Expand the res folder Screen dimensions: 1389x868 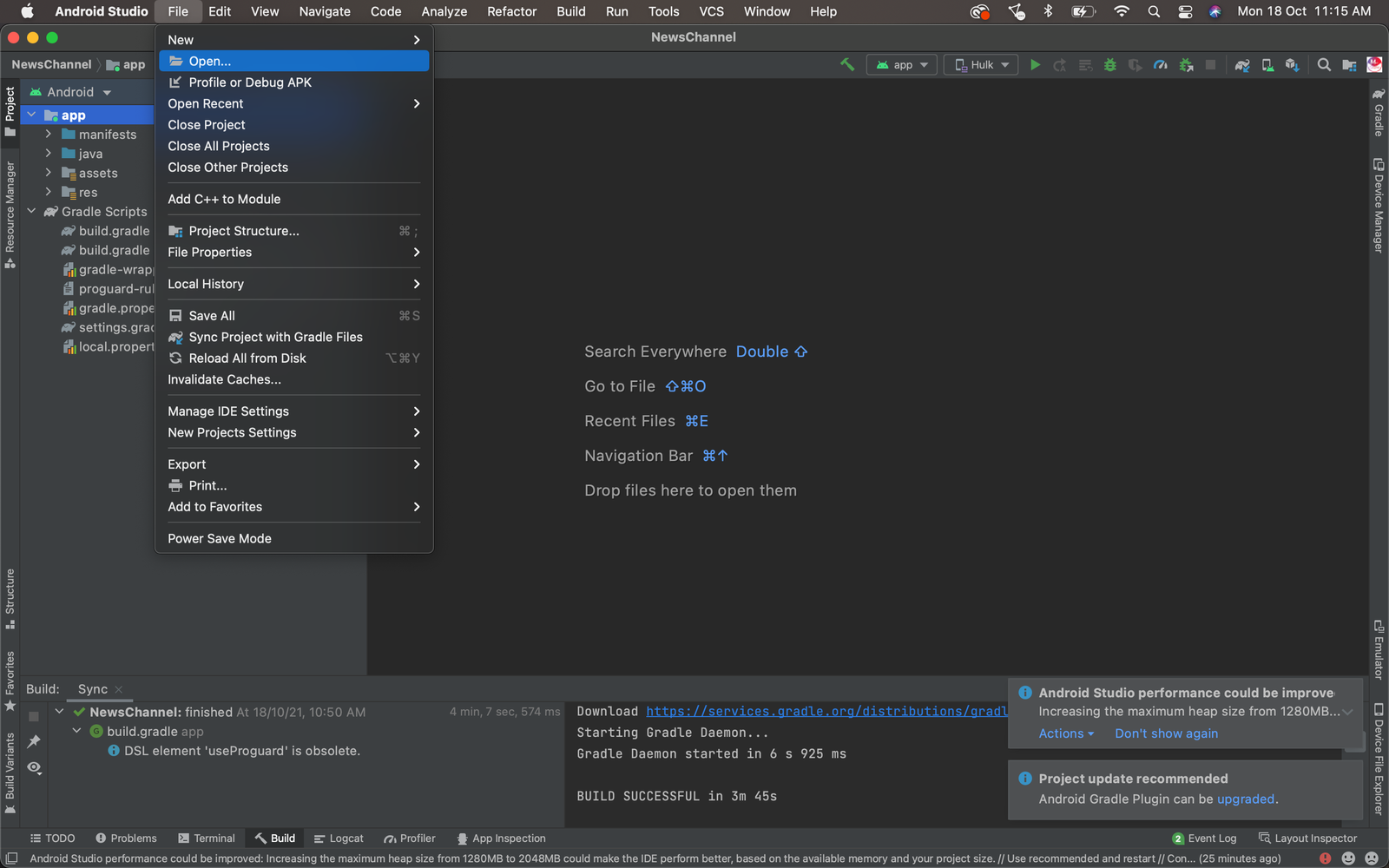(49, 192)
